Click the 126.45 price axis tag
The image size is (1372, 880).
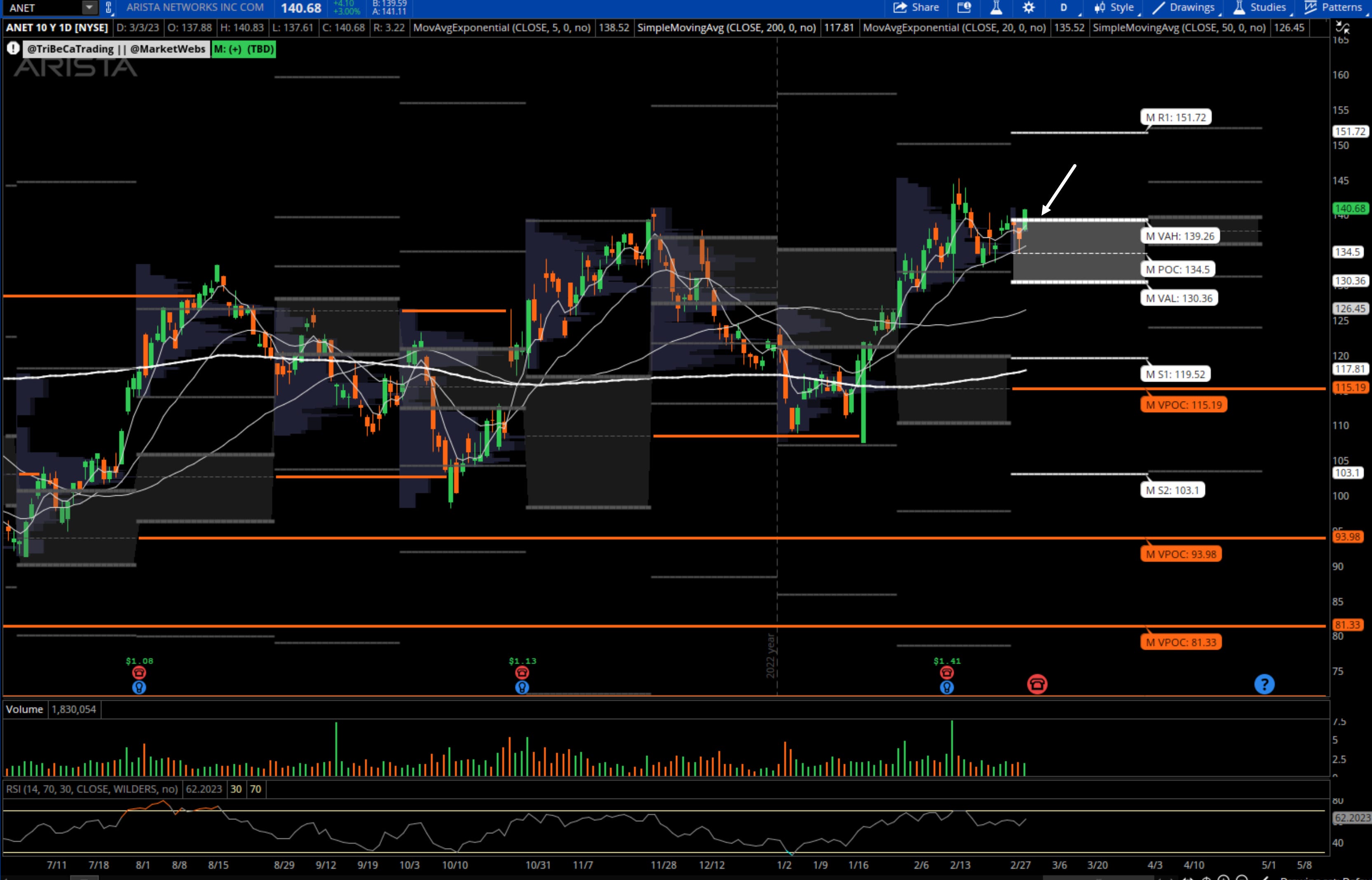(x=1350, y=309)
